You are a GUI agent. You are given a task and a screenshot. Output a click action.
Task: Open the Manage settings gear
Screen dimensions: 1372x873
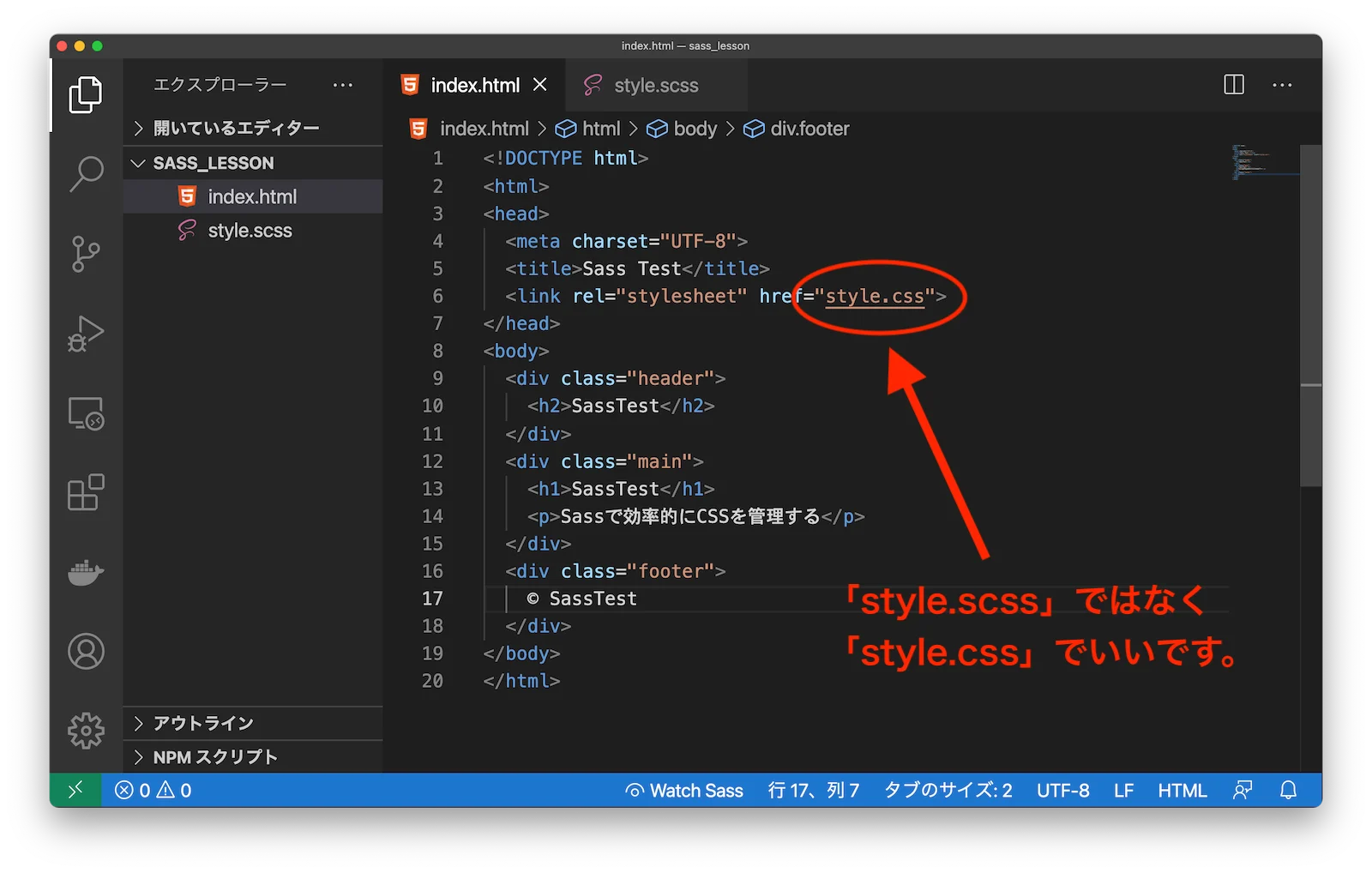point(85,731)
